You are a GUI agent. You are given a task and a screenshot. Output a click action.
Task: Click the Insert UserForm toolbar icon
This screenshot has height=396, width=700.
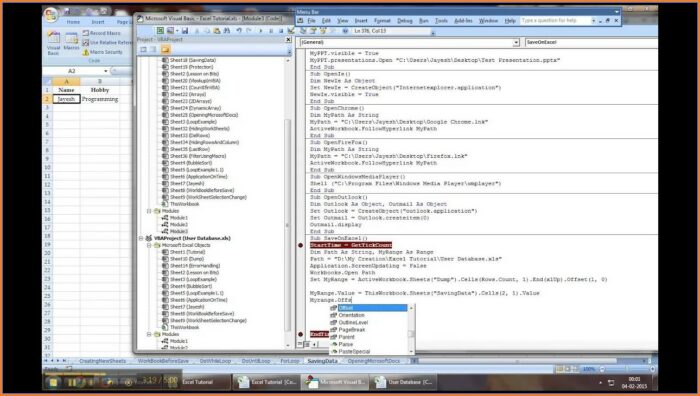coord(170,30)
